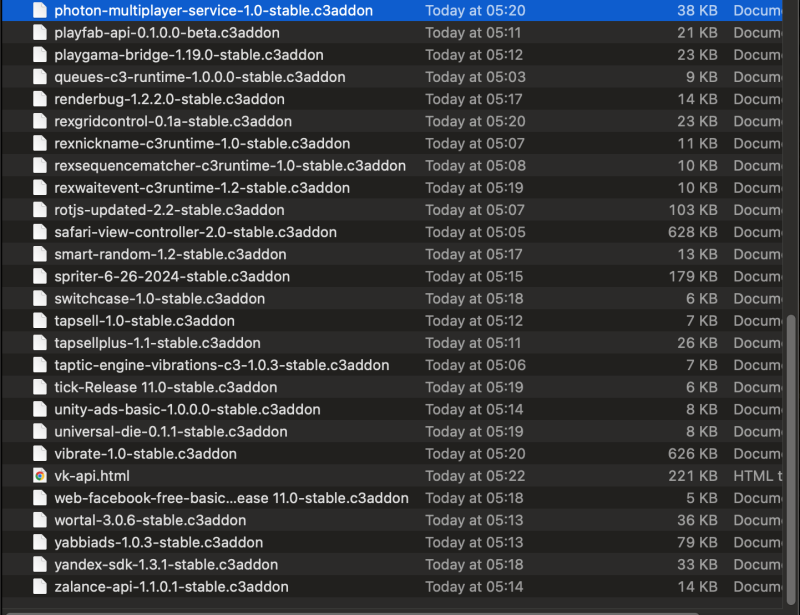The width and height of the screenshot is (800, 615).
Task: Select file name queues-c3-runtime-1.0.0.0-stable.c3addon
Action: tap(199, 77)
